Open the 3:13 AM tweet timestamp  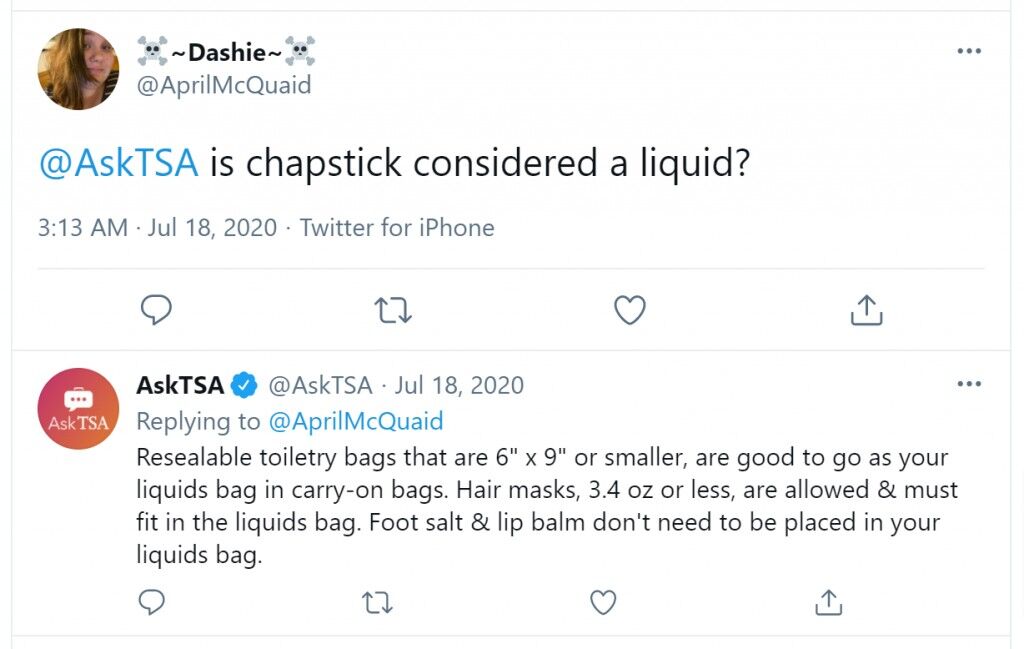[x=82, y=228]
